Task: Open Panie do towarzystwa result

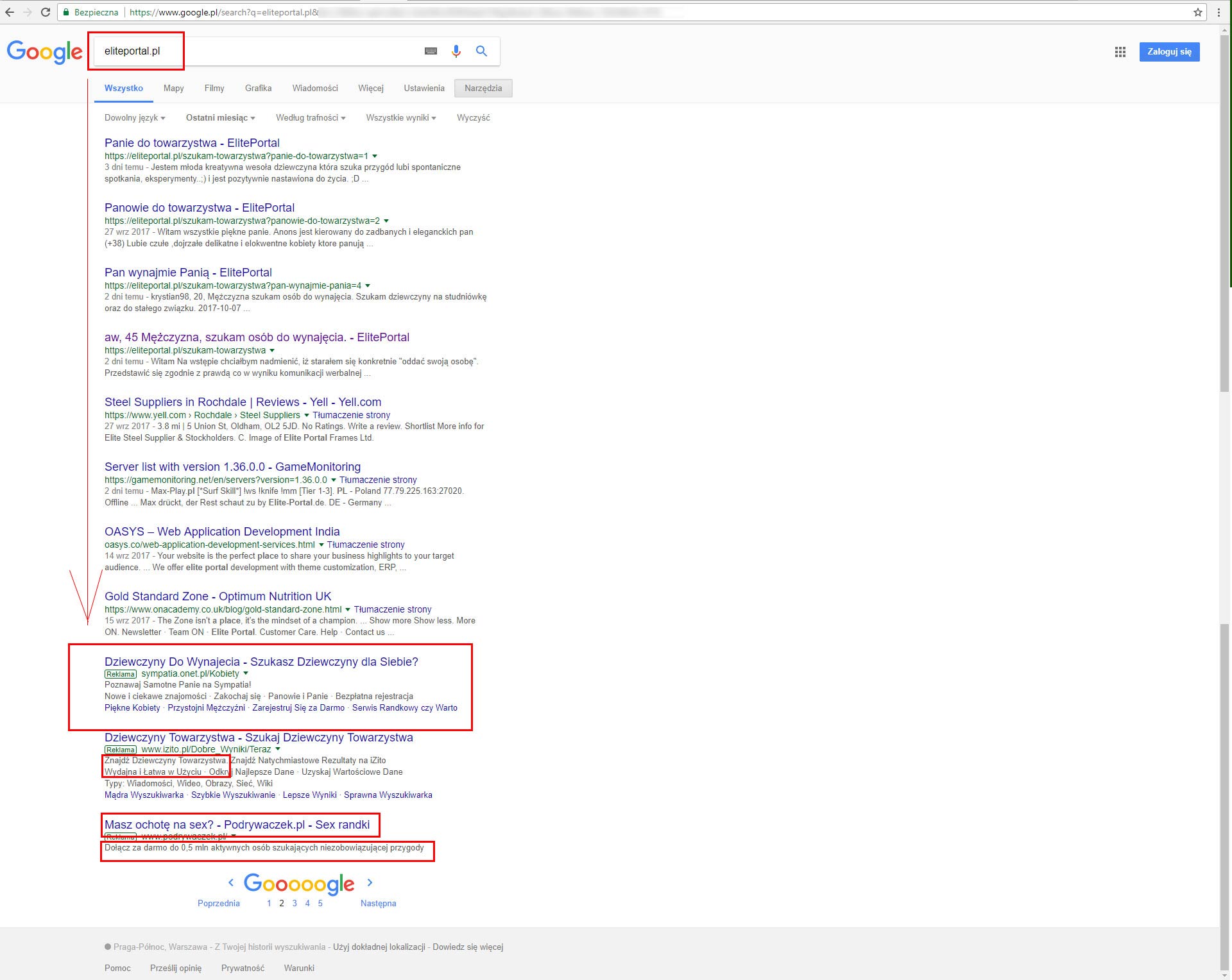Action: click(x=192, y=143)
